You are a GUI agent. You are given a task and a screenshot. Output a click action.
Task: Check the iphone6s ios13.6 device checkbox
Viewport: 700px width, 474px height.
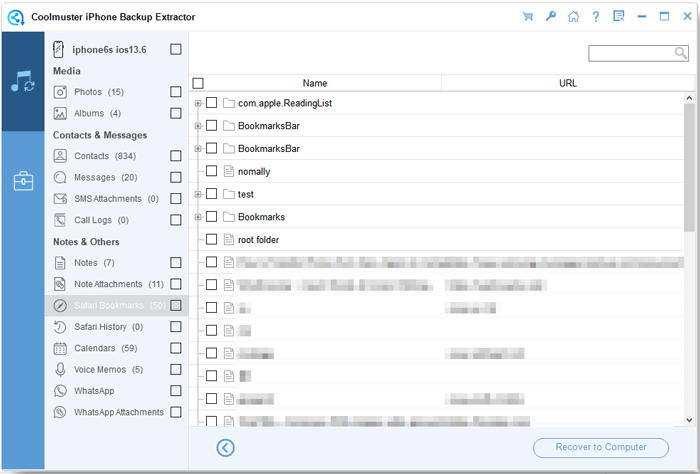[x=176, y=49]
